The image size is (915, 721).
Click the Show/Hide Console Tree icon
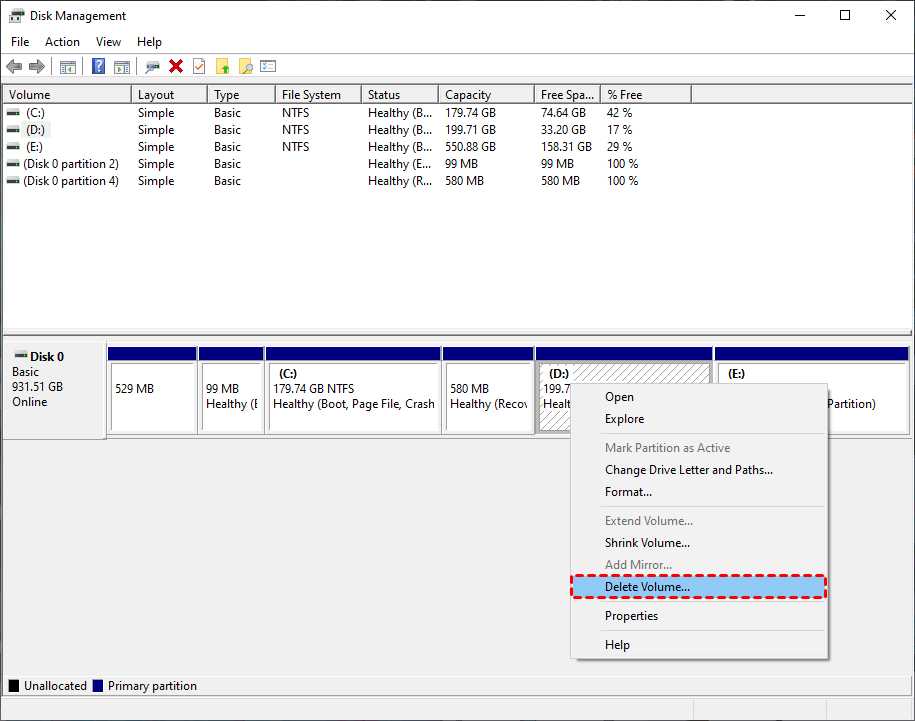click(68, 66)
